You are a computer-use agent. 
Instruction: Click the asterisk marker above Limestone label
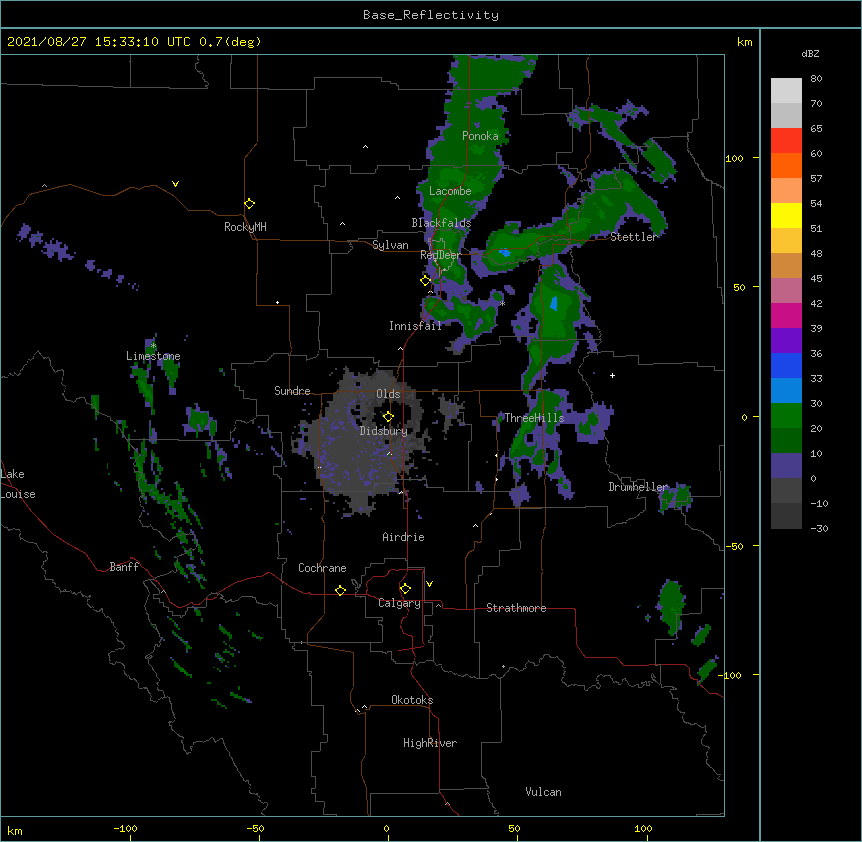click(153, 346)
